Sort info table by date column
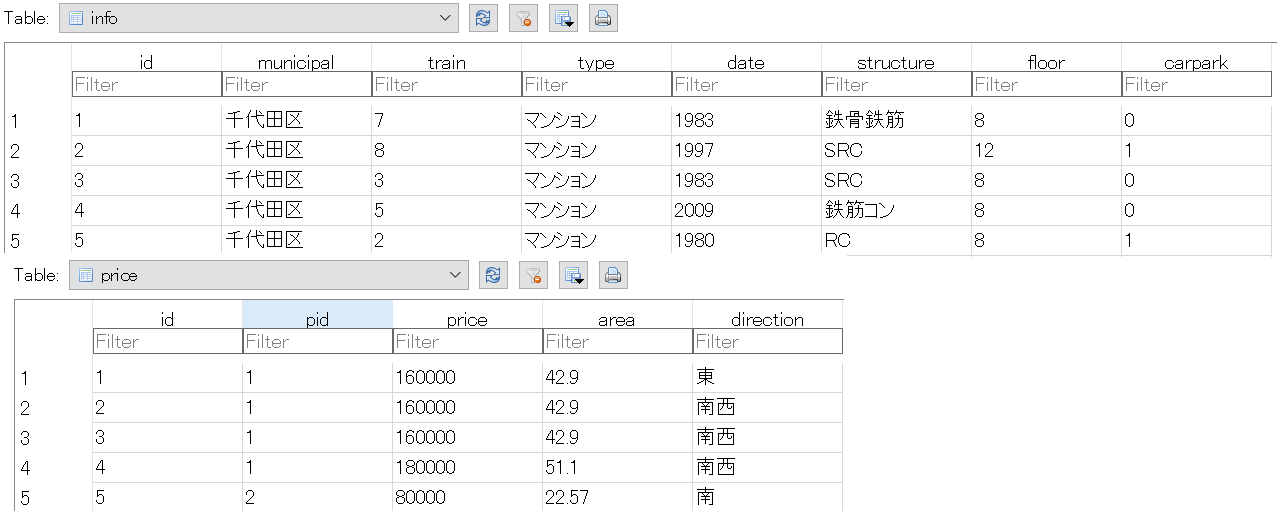1277x511 pixels. coord(746,62)
